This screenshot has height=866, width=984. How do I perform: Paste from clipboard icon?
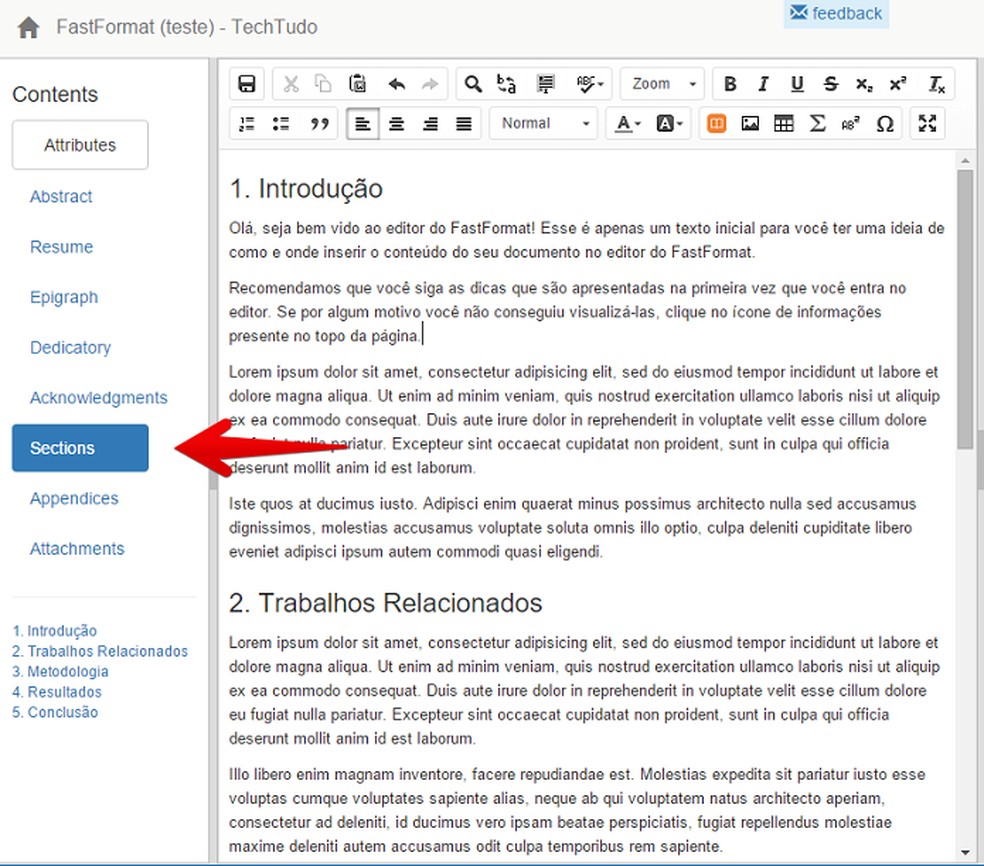tap(357, 84)
